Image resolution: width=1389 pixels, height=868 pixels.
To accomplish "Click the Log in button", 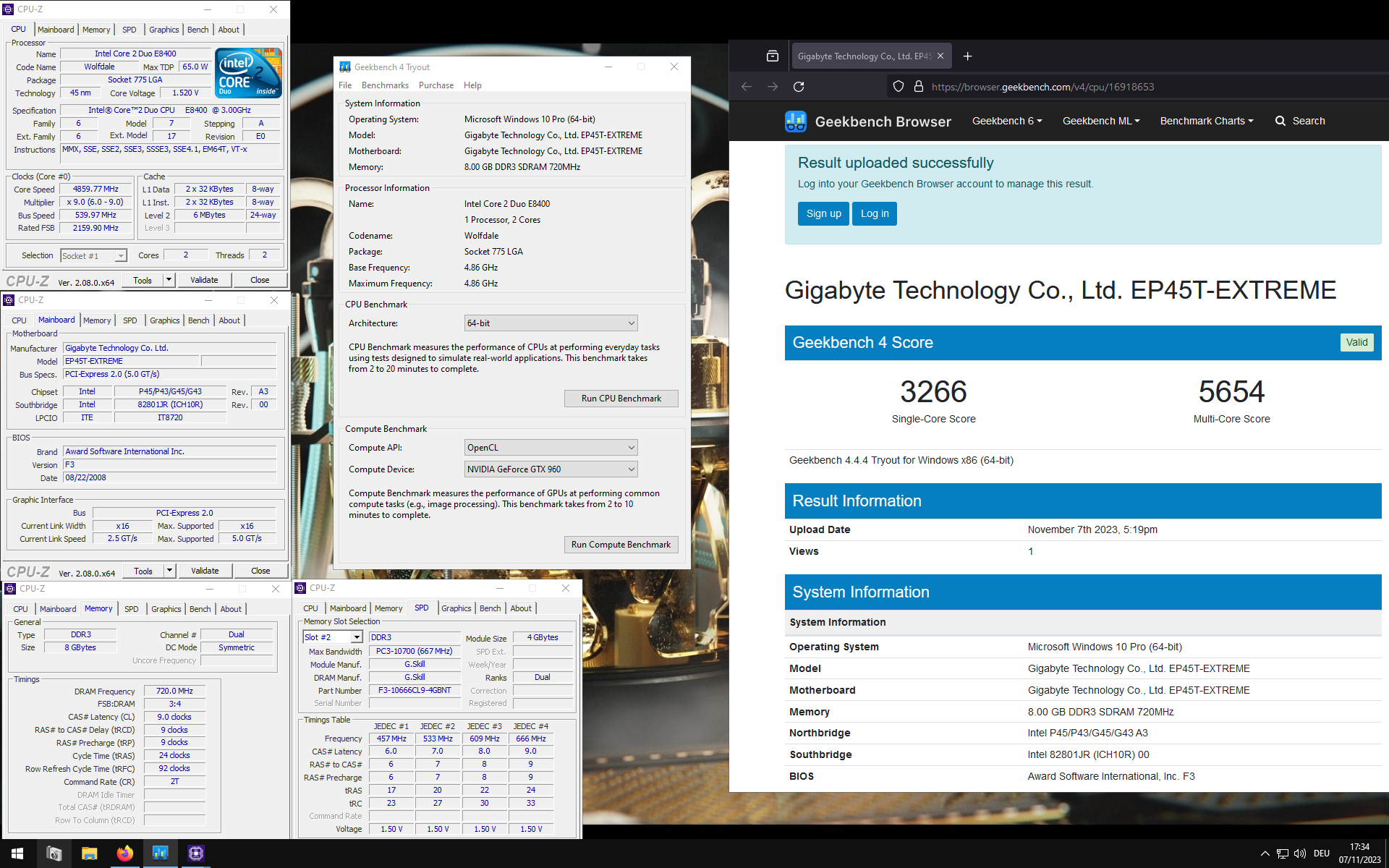I will (x=875, y=213).
